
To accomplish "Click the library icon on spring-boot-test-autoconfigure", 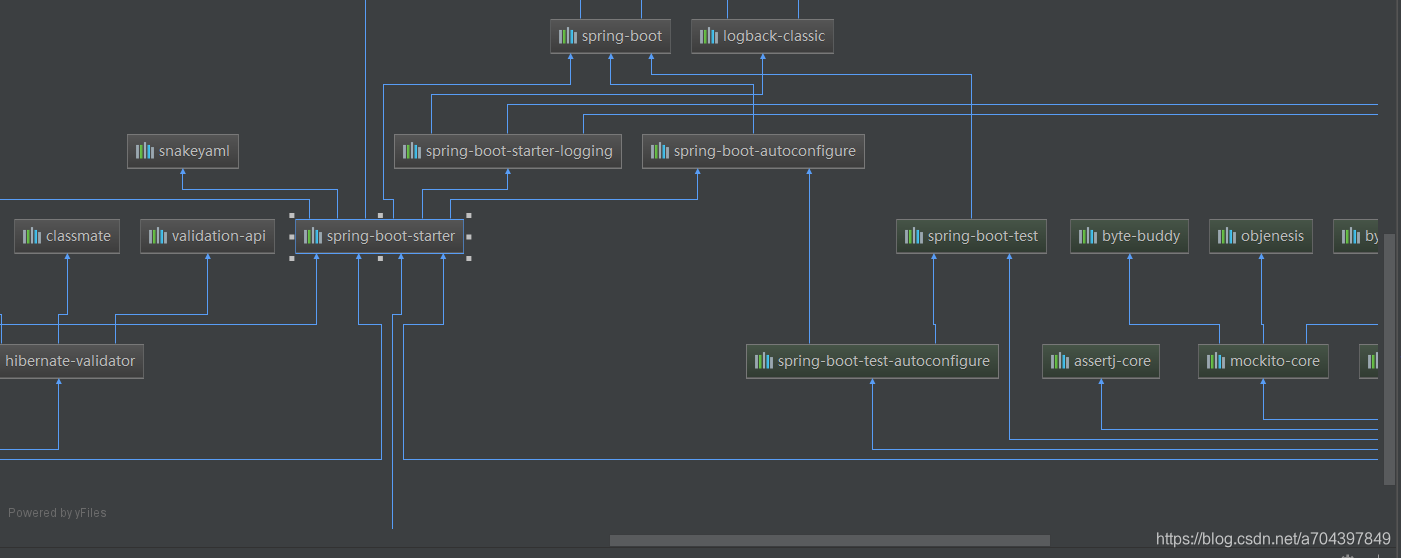I will click(764, 361).
